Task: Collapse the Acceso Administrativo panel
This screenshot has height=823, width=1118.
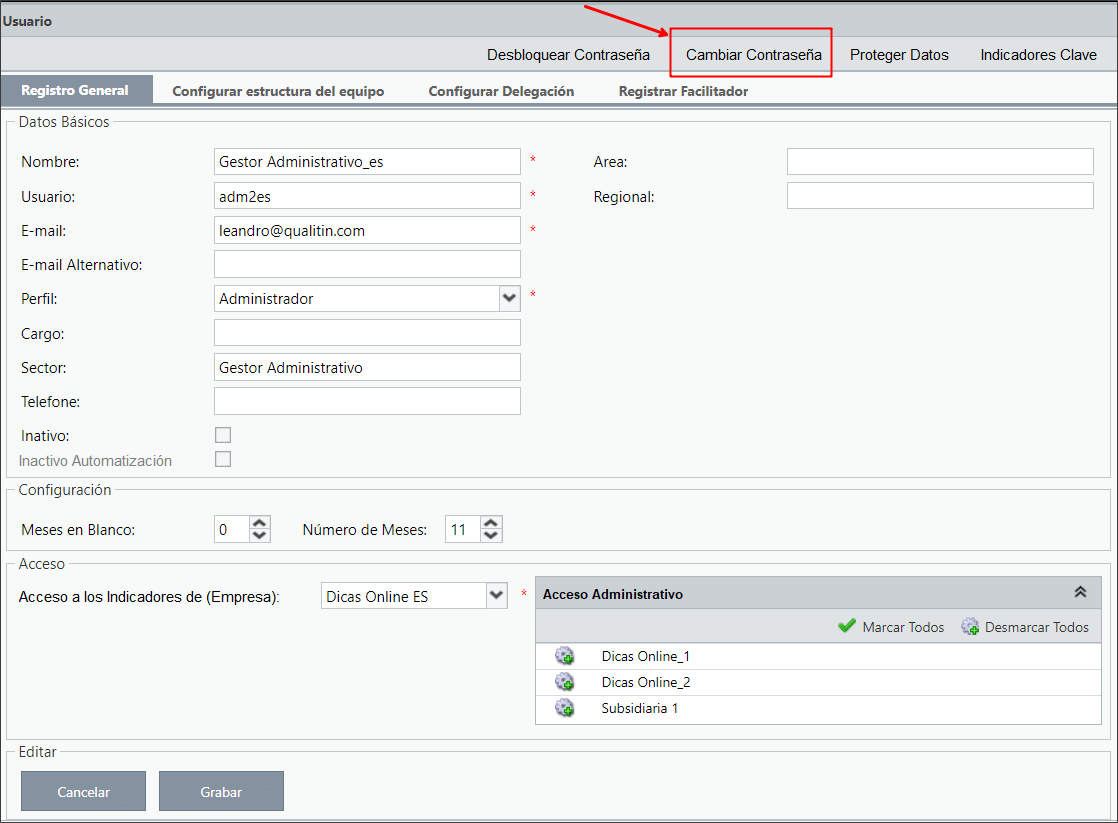Action: pos(1080,592)
